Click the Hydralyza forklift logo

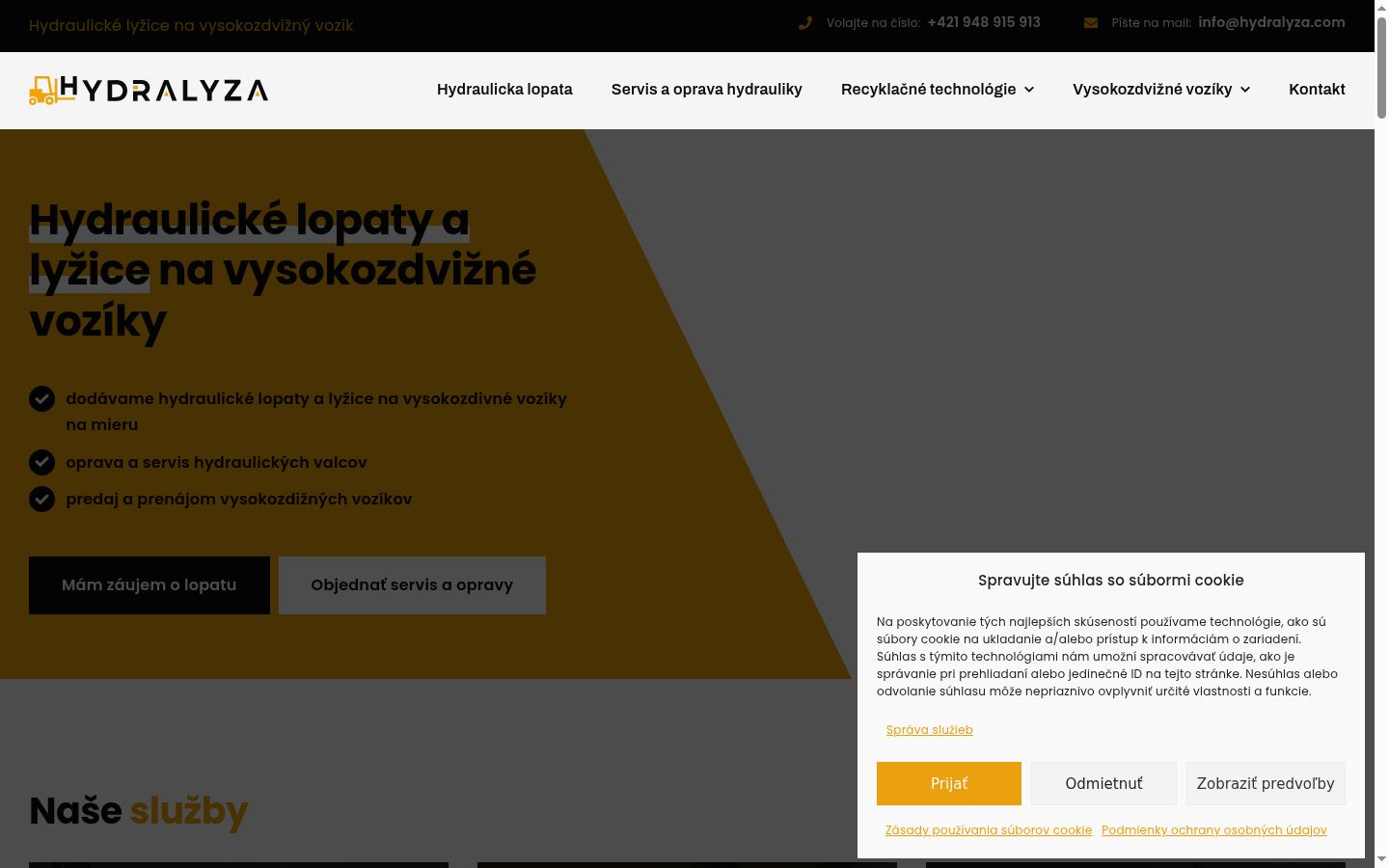click(149, 90)
